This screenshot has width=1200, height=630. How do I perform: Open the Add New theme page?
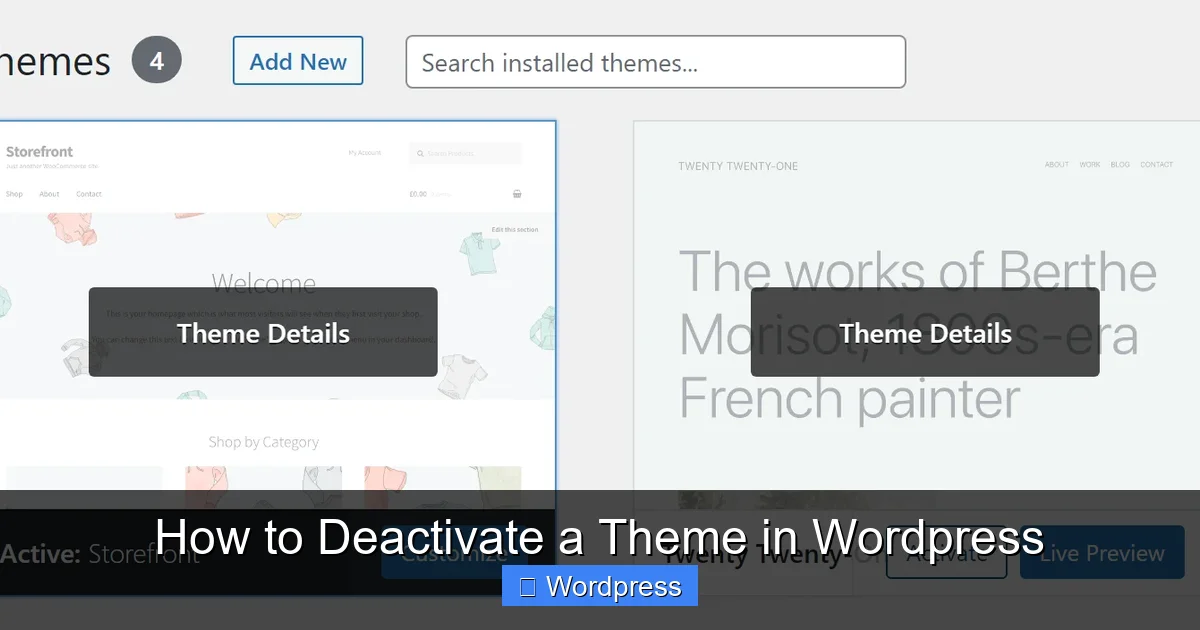coord(297,61)
